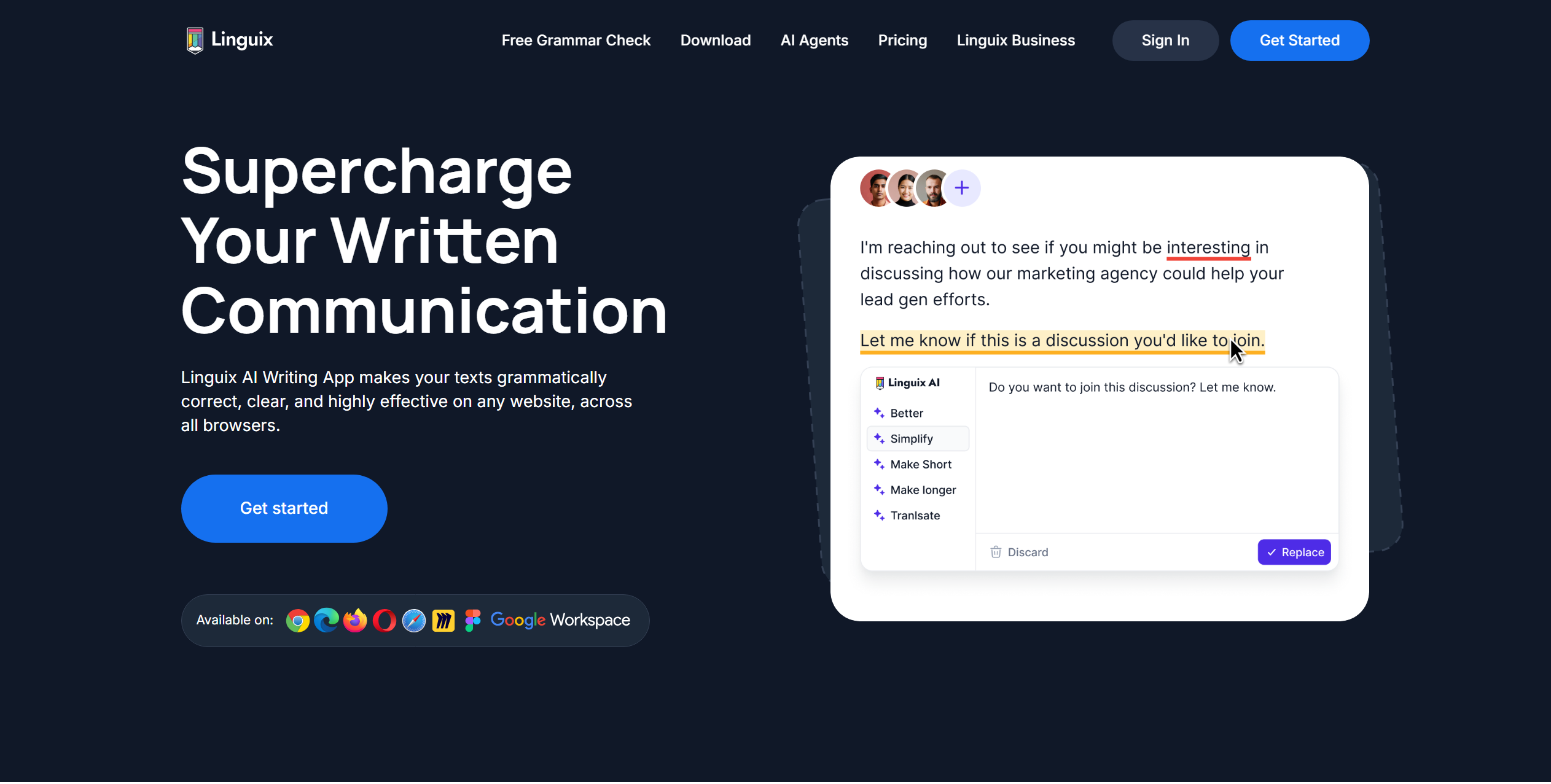Click the Get Started button in header
The image size is (1551, 784).
1299,41
